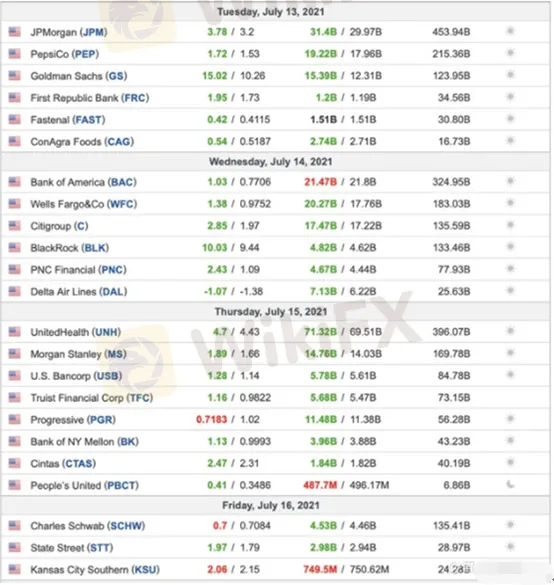Open the Citigroup (C) link
This screenshot has height=585, width=554.
(x=59, y=226)
